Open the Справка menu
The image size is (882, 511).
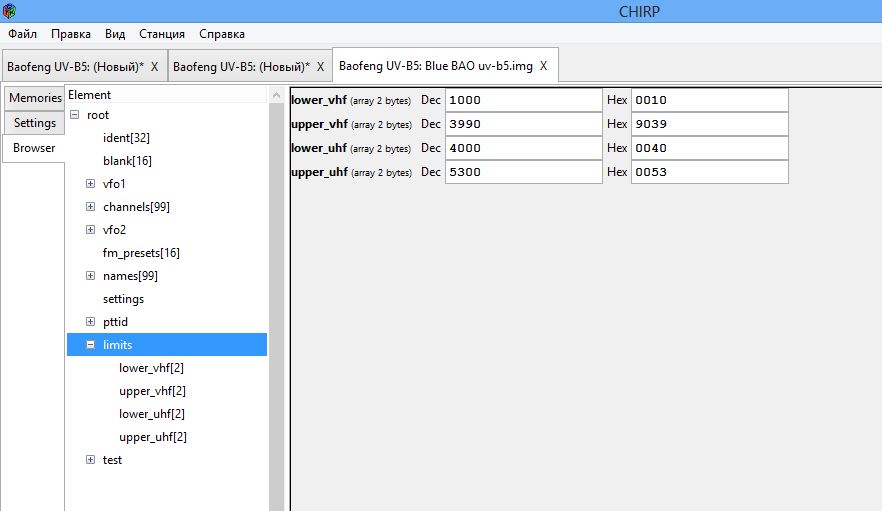tap(222, 34)
